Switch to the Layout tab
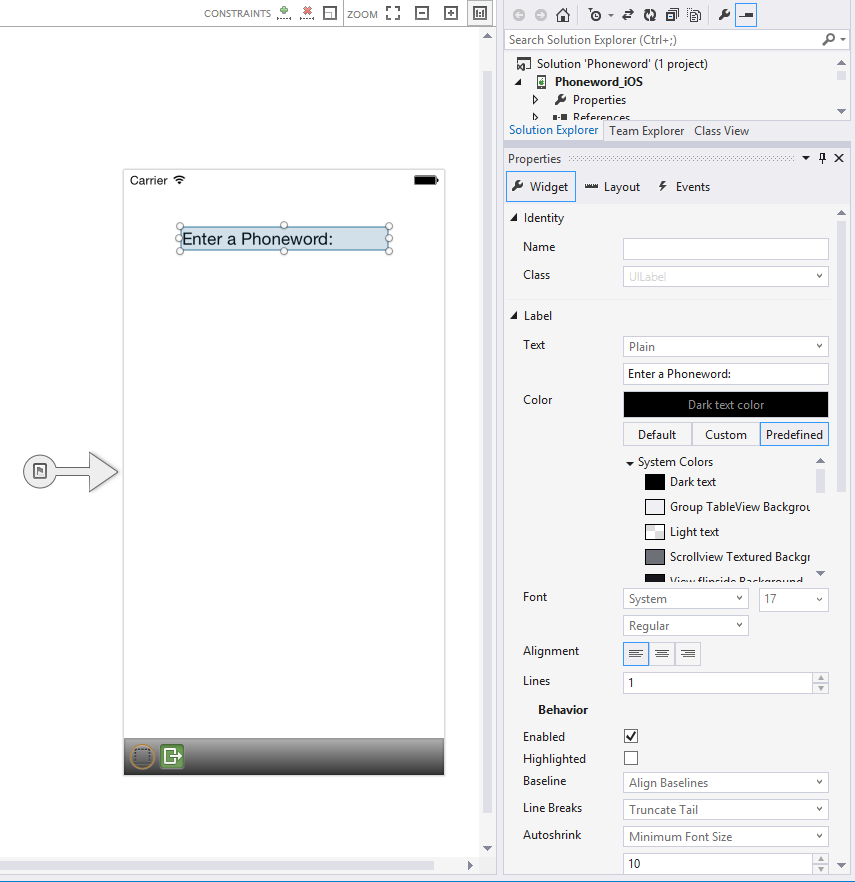 point(612,187)
